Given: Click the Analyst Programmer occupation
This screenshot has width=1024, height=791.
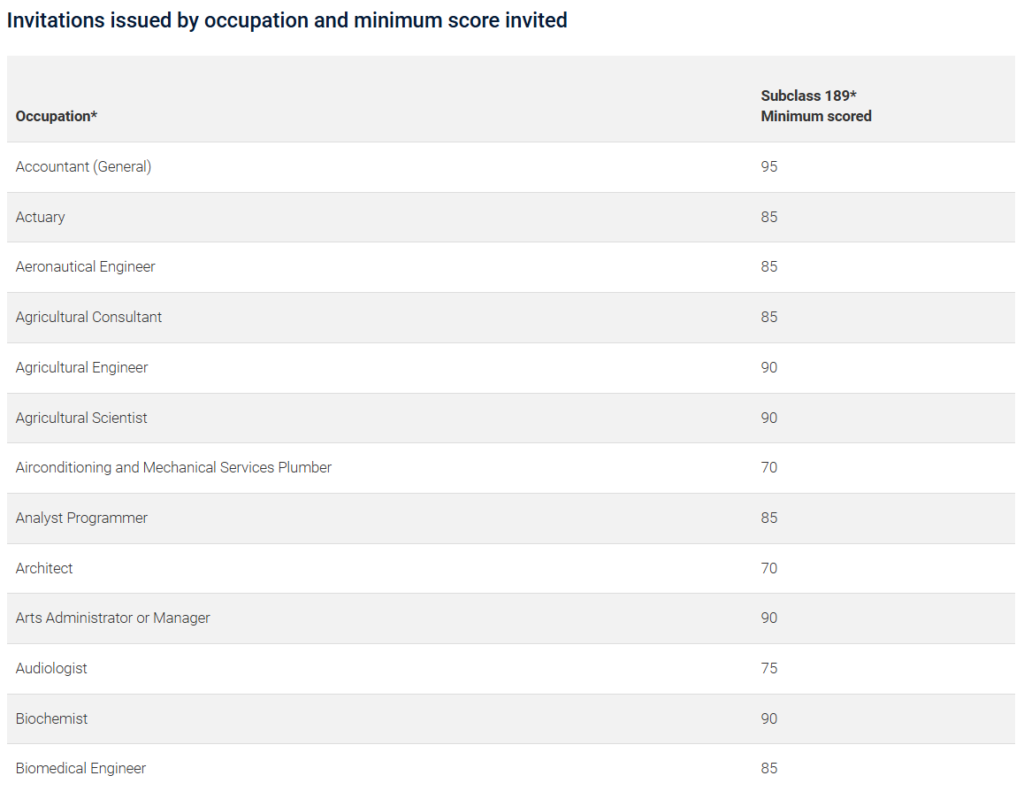Looking at the screenshot, I should click(82, 518).
